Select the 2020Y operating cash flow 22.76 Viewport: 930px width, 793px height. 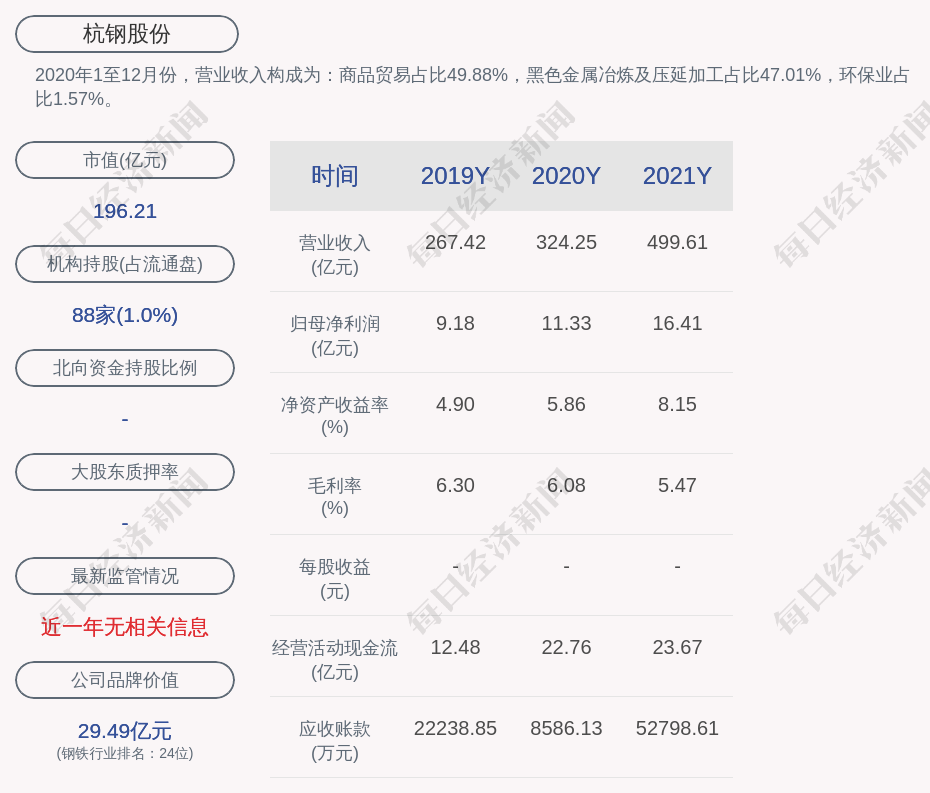coord(566,647)
